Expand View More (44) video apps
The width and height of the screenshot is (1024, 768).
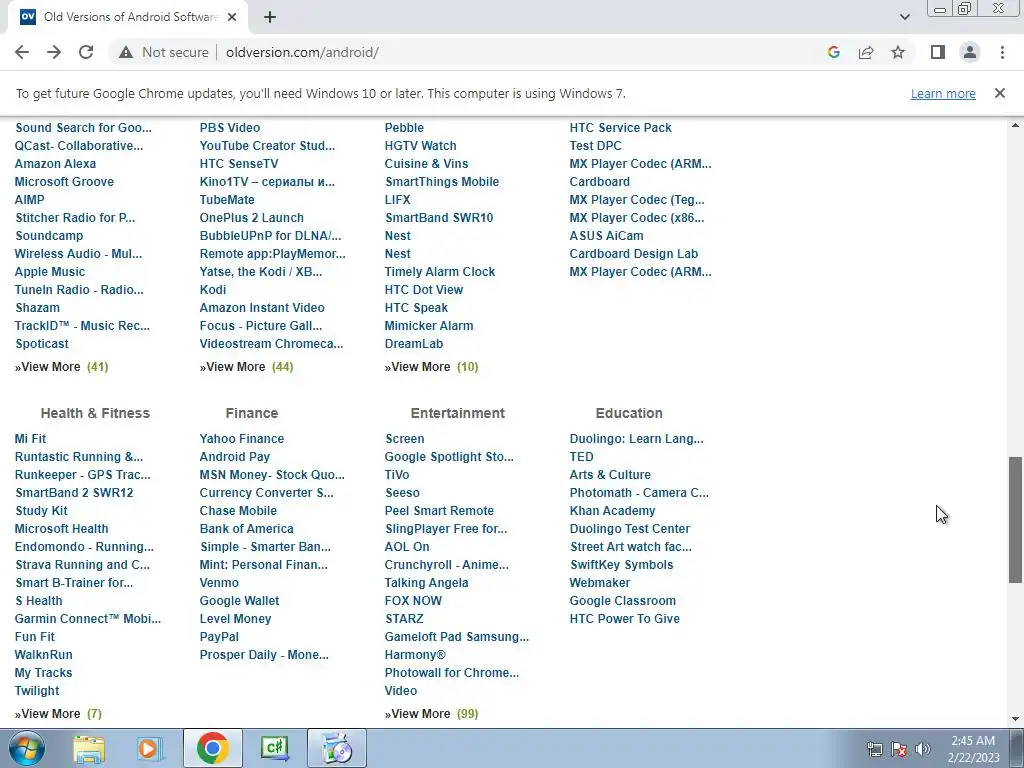click(246, 367)
